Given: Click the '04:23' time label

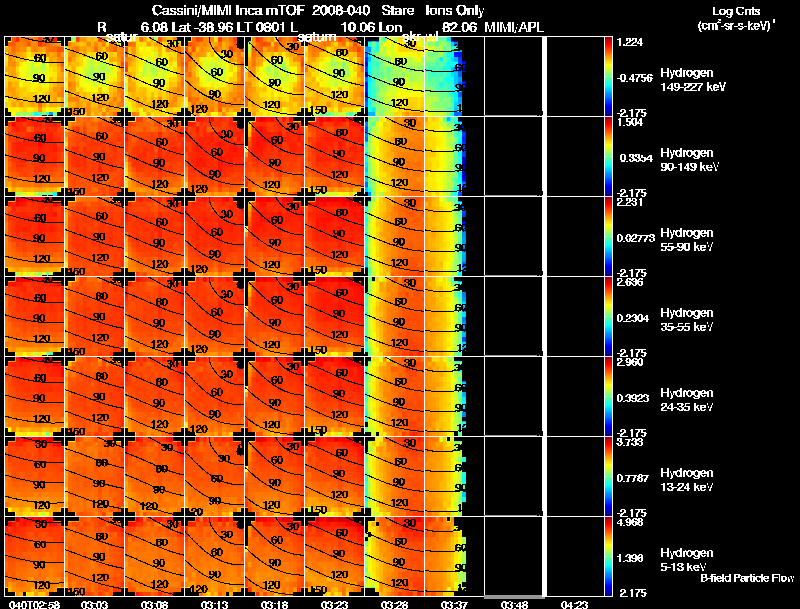Looking at the screenshot, I should pyautogui.click(x=574, y=604).
